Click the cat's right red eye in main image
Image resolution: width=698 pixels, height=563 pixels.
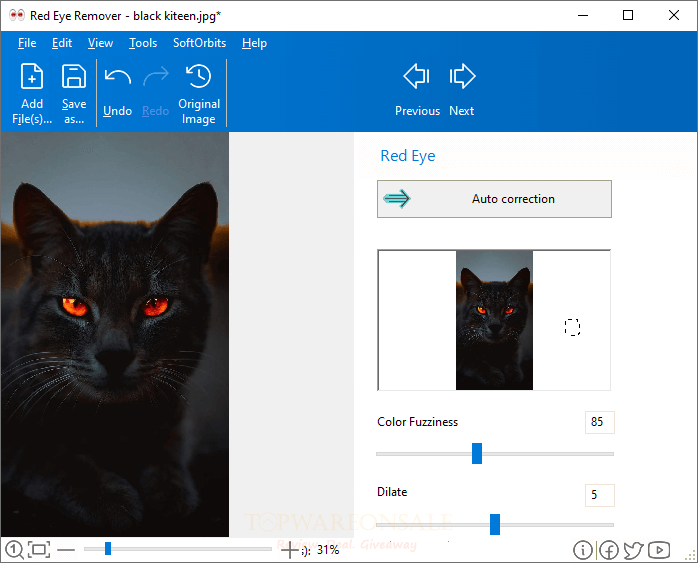point(156,307)
